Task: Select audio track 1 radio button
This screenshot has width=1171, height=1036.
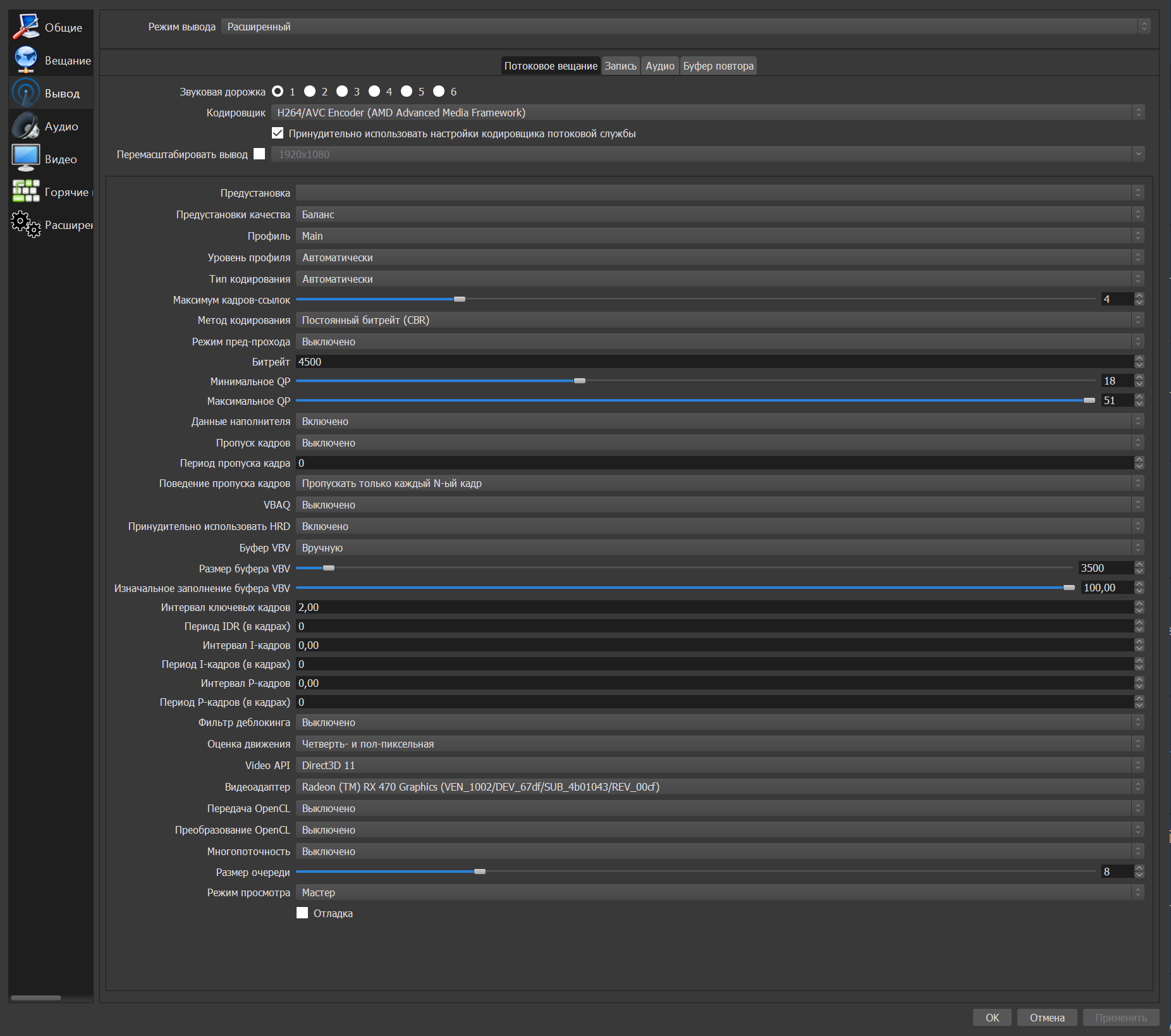Action: coord(278,92)
